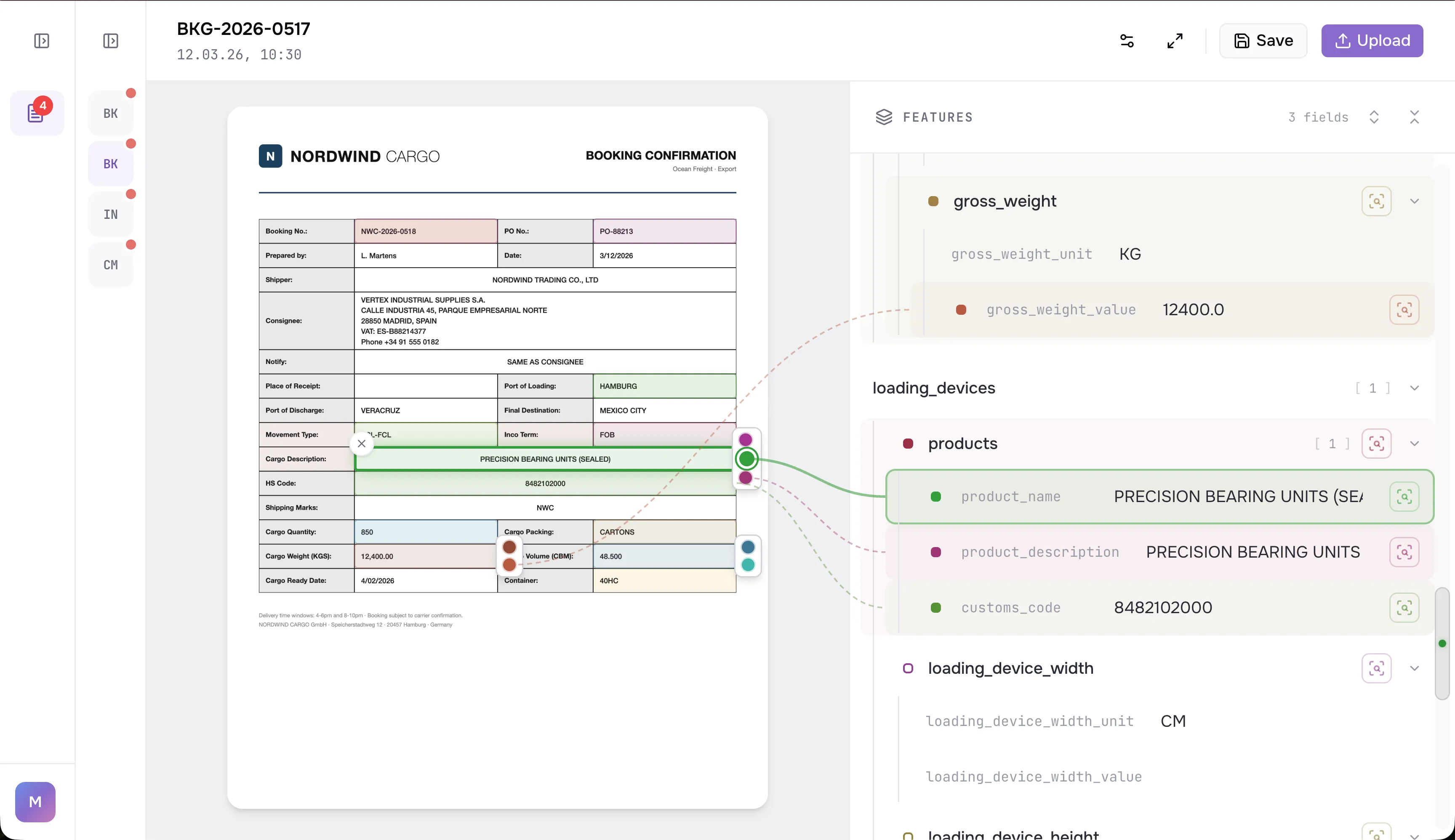The image size is (1455, 840).
Task: Click the loading_device_width_unit CM value
Action: (x=1173, y=721)
